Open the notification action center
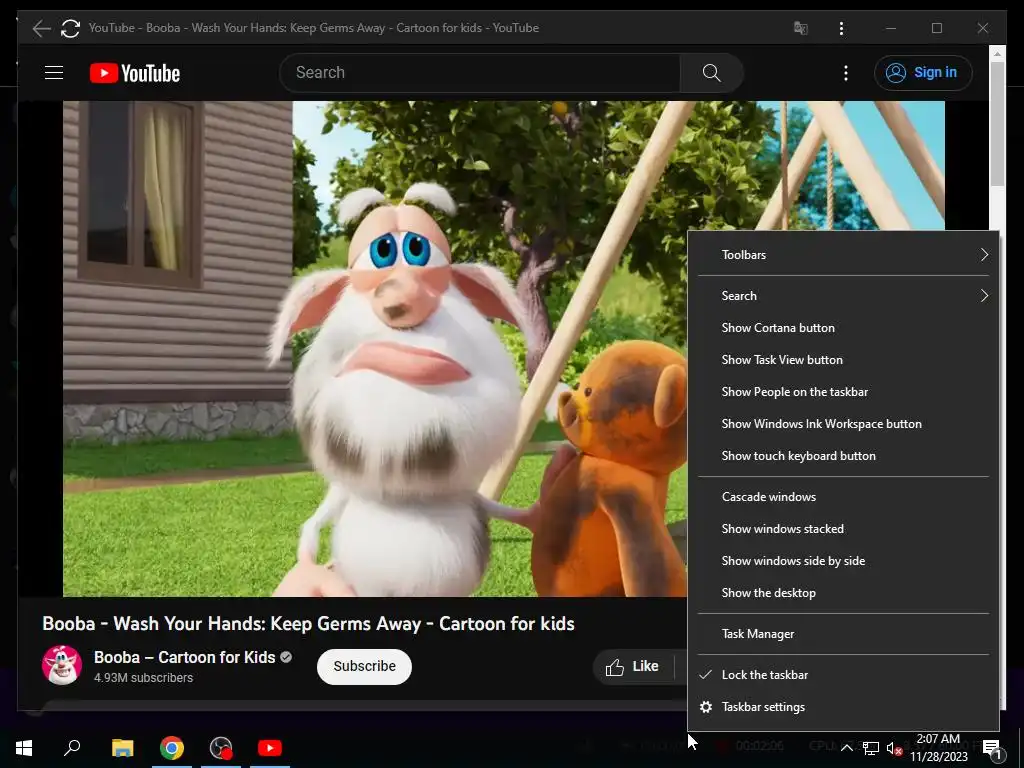This screenshot has height=768, width=1024. tap(992, 749)
